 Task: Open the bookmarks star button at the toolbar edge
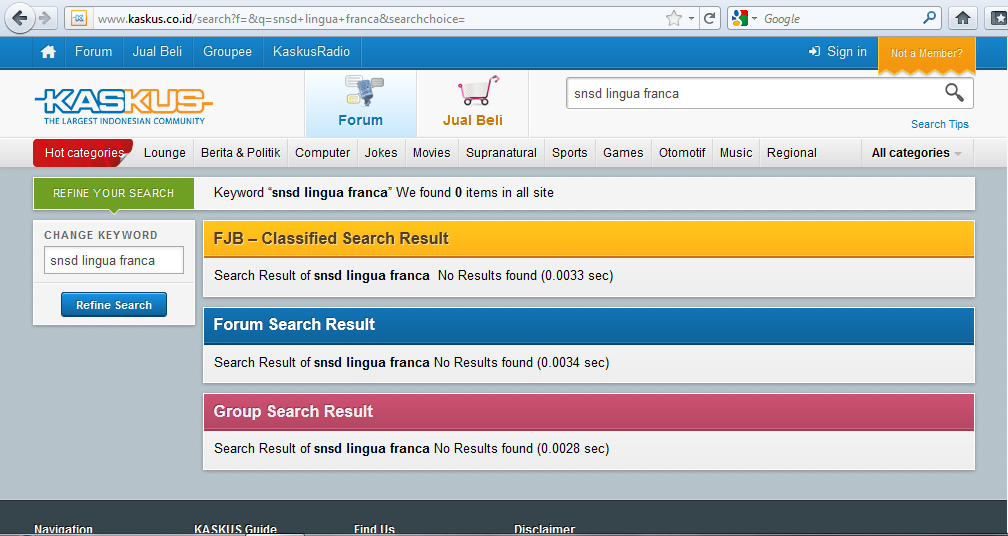coord(998,18)
